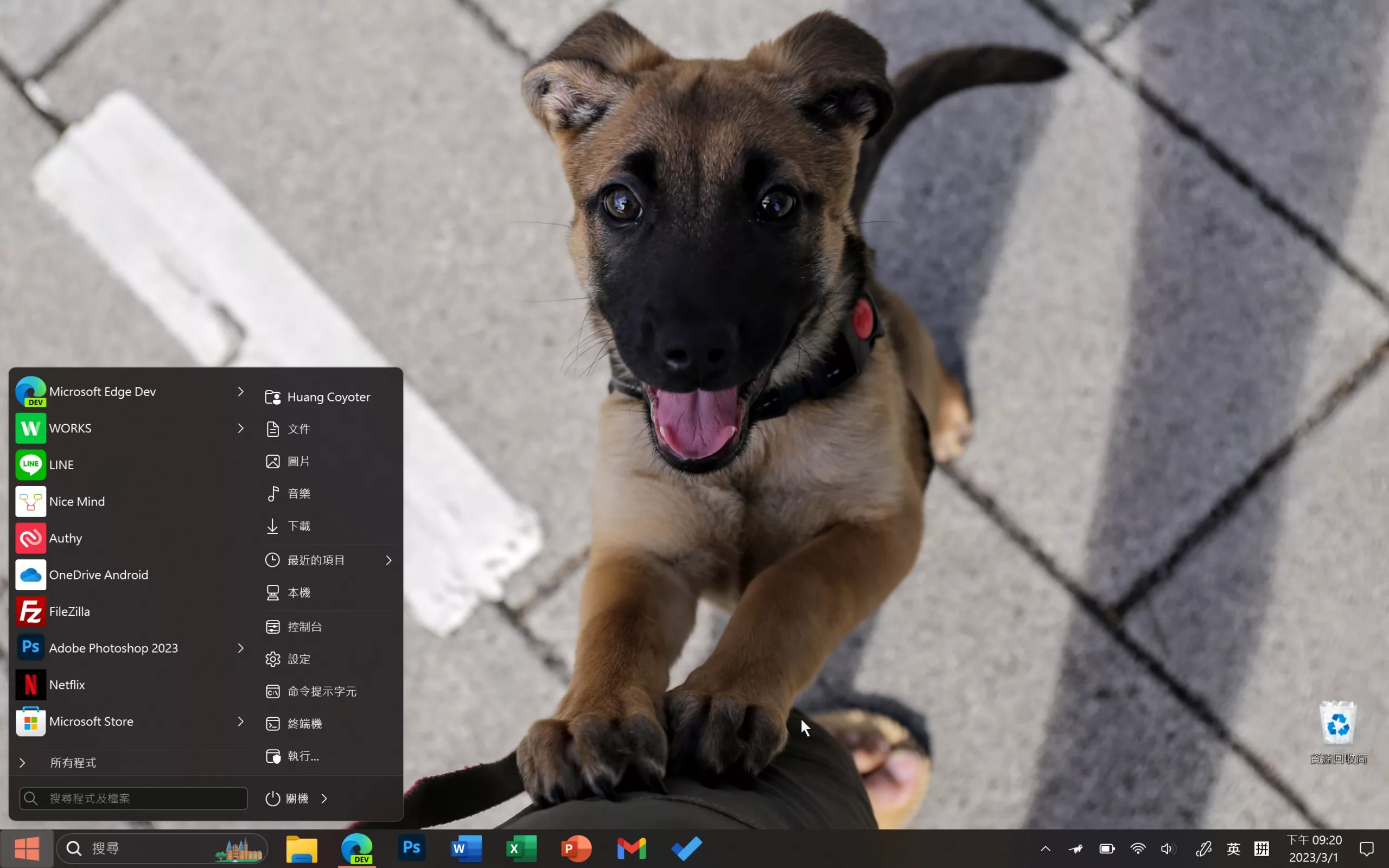Open volume speaker tray icon

[1168, 848]
